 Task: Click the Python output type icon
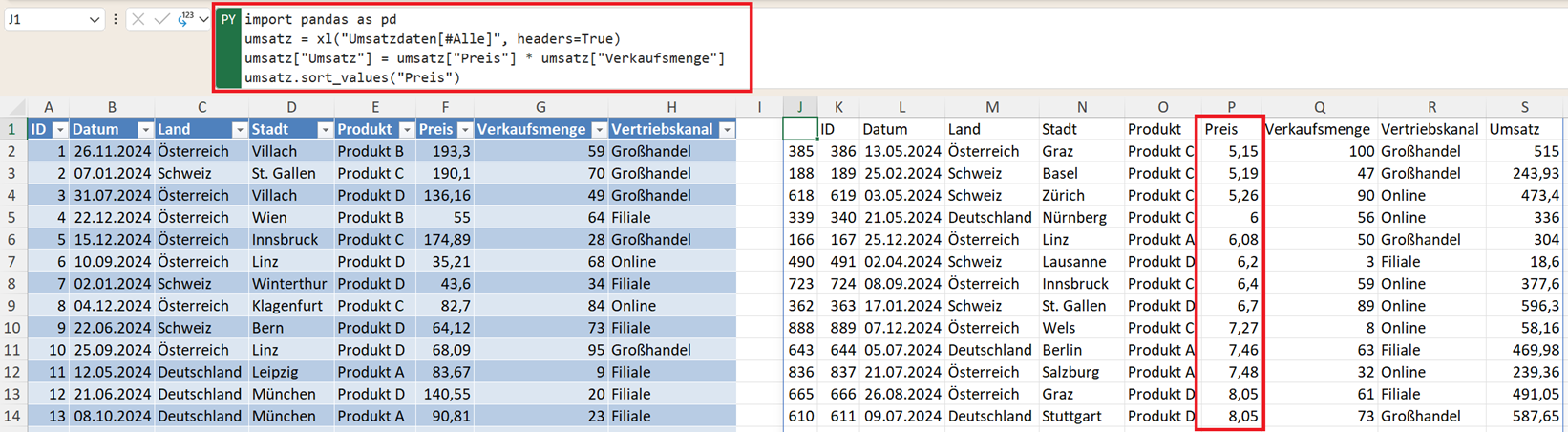click(x=184, y=19)
